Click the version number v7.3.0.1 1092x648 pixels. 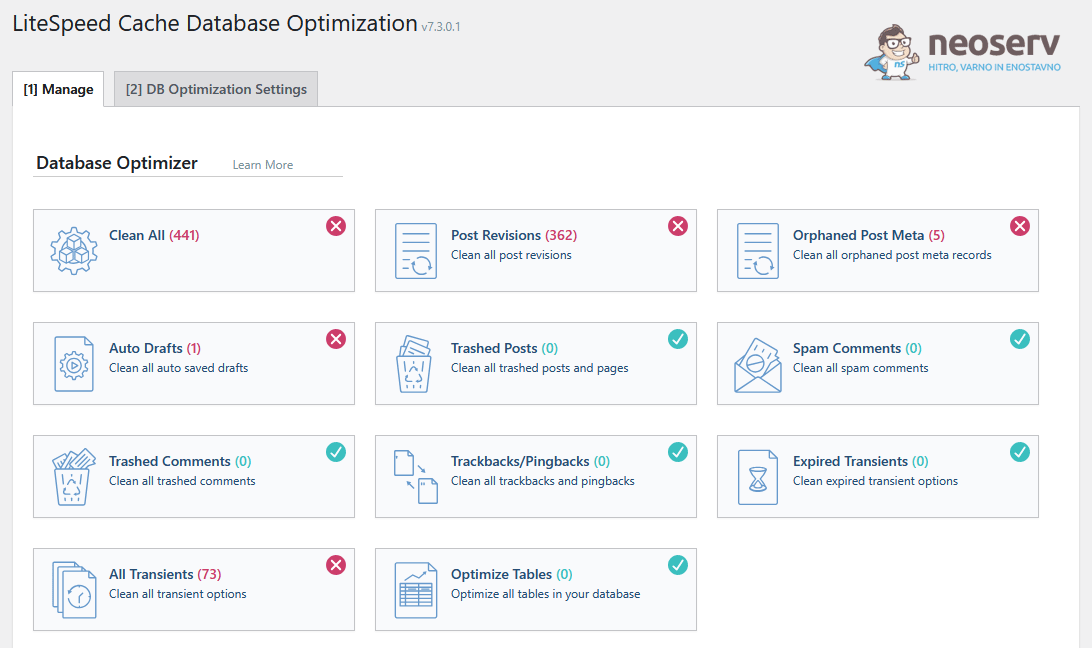[x=441, y=27]
